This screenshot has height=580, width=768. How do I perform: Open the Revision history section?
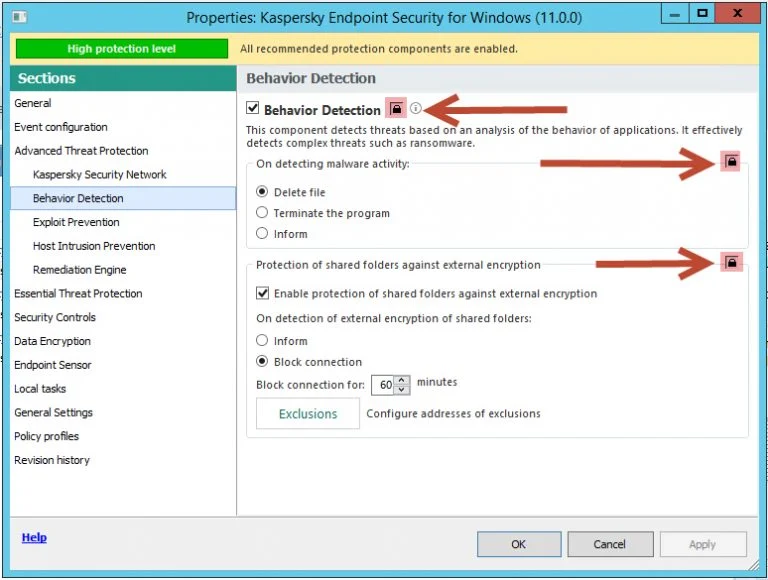tap(122, 460)
